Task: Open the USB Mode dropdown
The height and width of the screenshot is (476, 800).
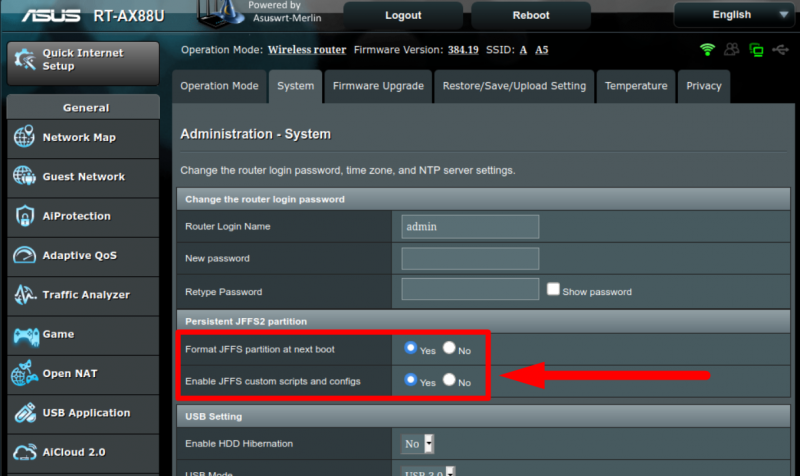Action: tap(430, 471)
